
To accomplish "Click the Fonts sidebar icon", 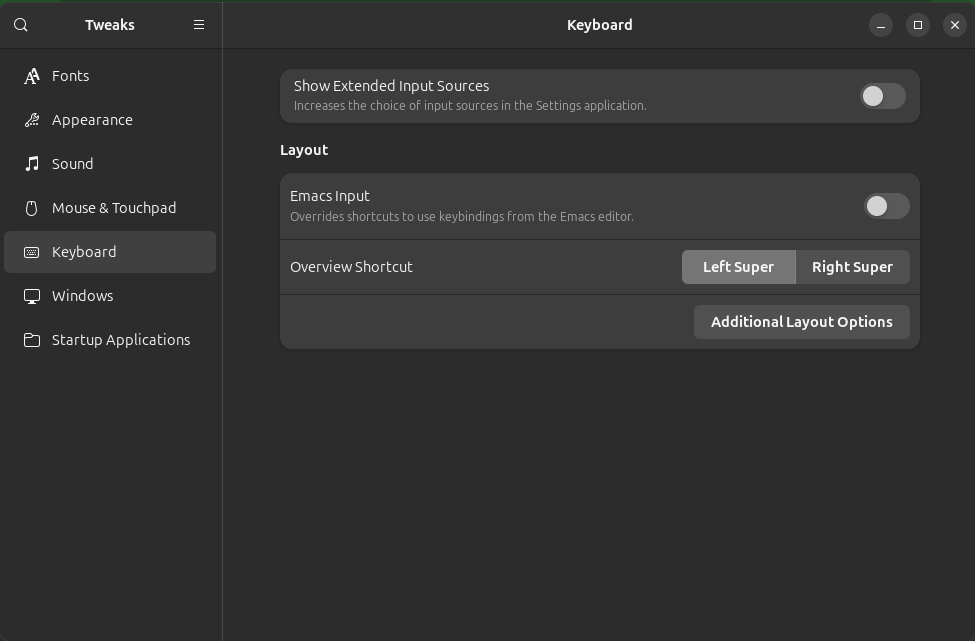I will point(31,76).
